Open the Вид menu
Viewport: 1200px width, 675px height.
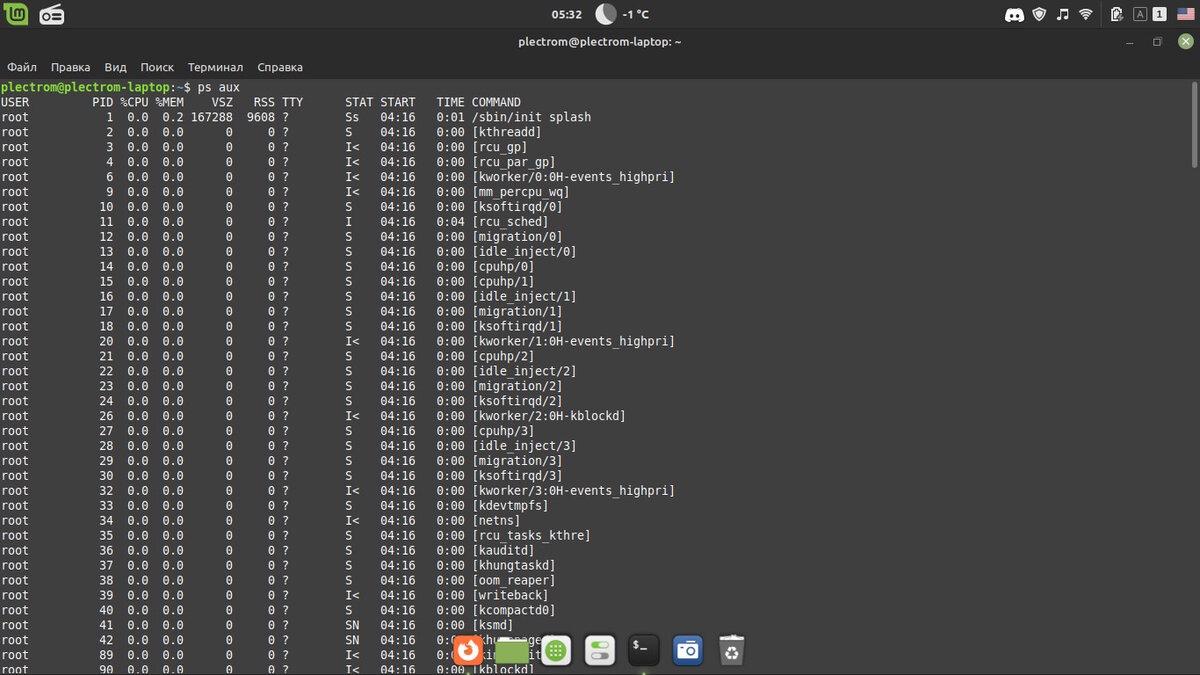click(116, 67)
